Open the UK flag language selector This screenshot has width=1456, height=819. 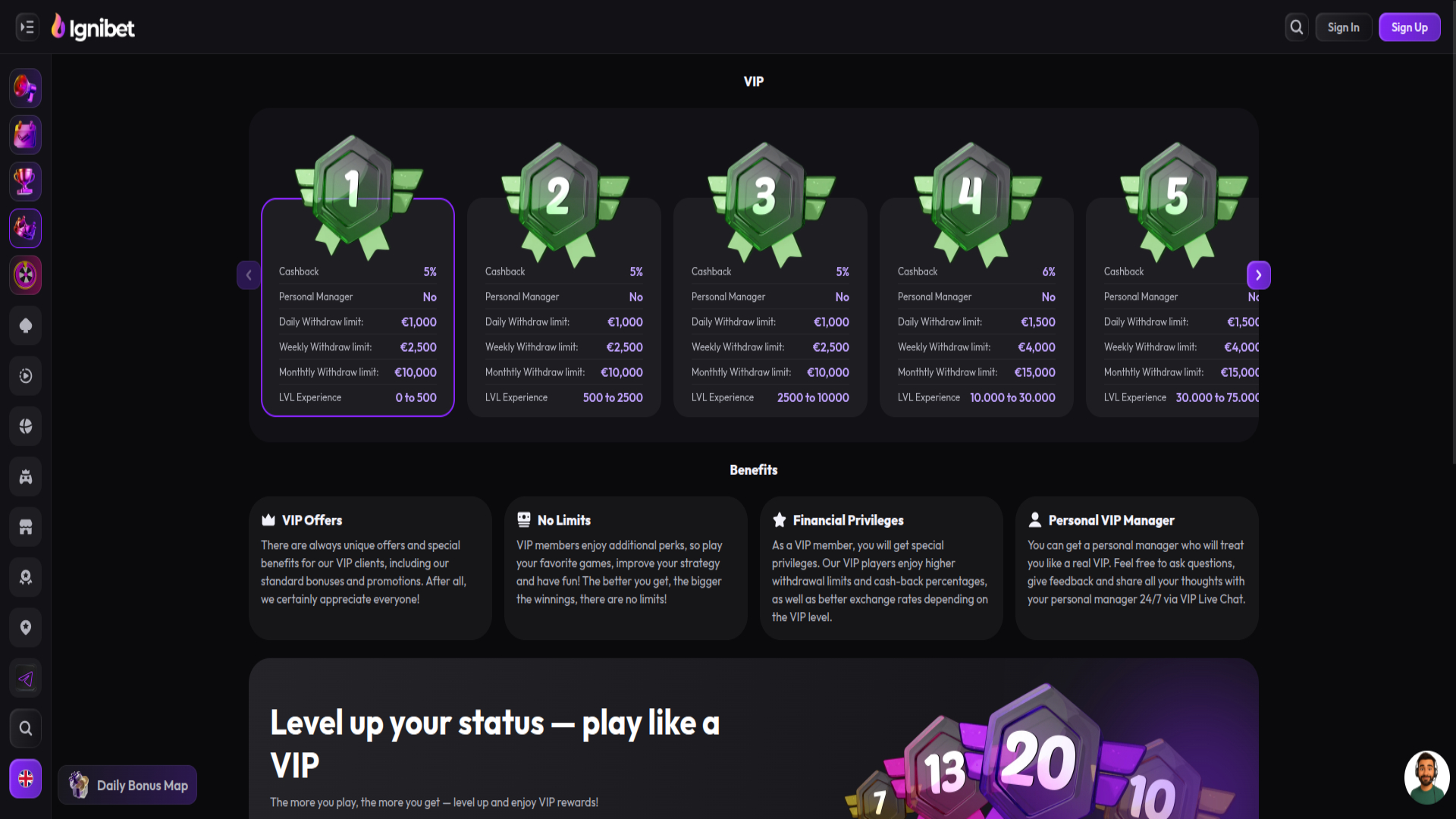pyautogui.click(x=26, y=779)
